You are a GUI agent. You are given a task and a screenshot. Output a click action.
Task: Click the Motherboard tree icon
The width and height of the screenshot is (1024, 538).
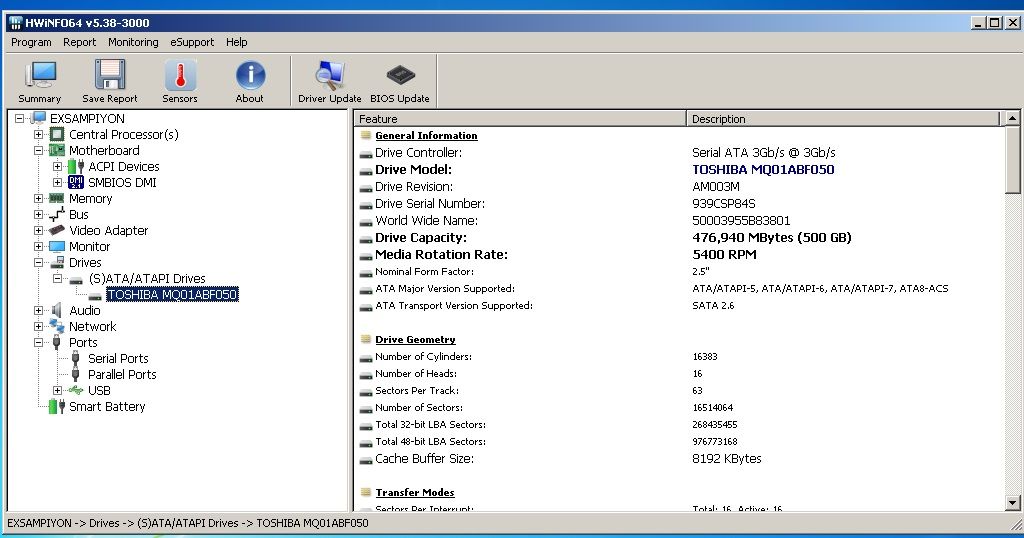pyautogui.click(x=57, y=150)
